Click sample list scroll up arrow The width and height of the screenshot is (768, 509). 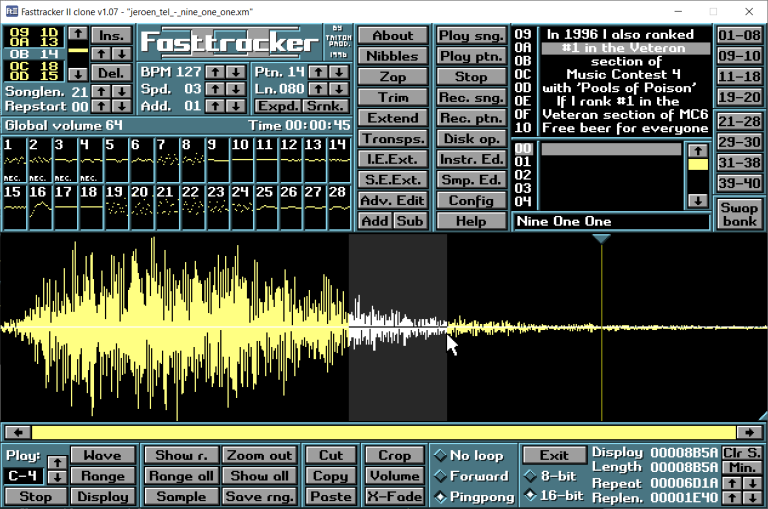pos(698,150)
